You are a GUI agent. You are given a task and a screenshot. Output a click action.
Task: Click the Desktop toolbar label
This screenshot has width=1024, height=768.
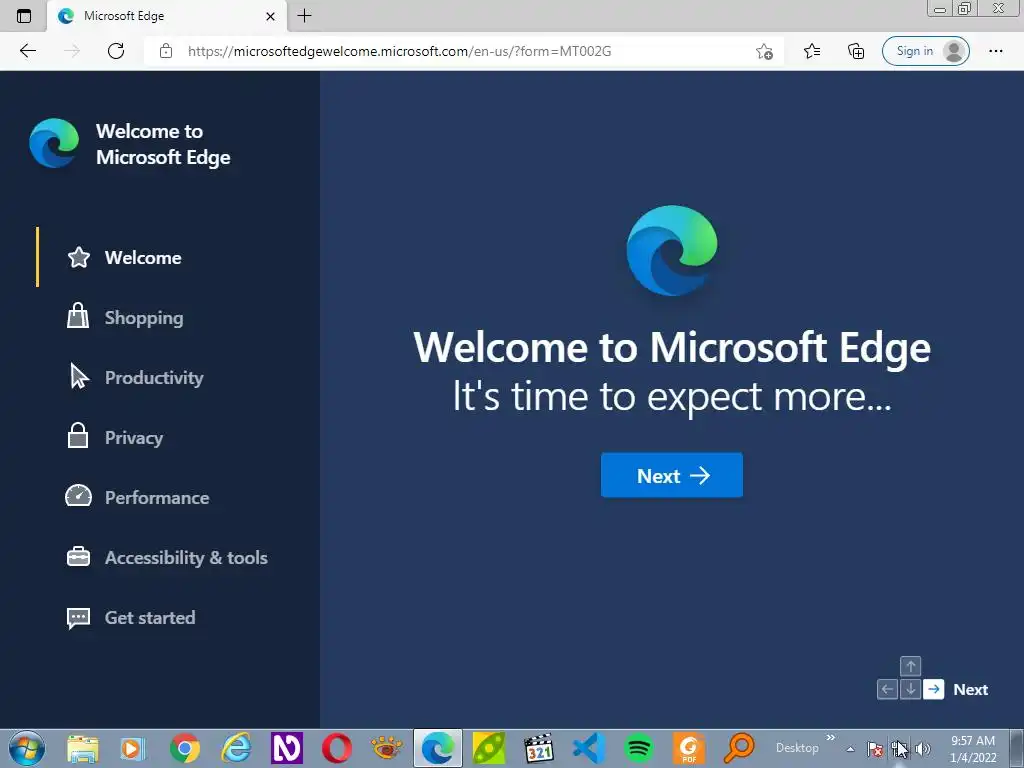[x=797, y=748]
